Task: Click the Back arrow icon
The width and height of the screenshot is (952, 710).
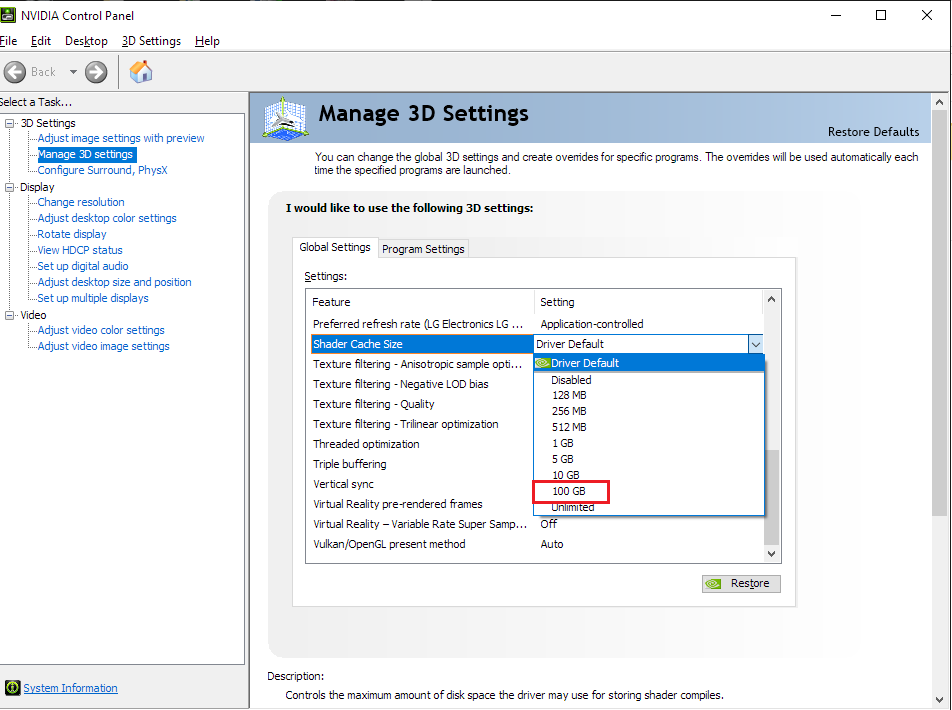Action: pyautogui.click(x=15, y=72)
